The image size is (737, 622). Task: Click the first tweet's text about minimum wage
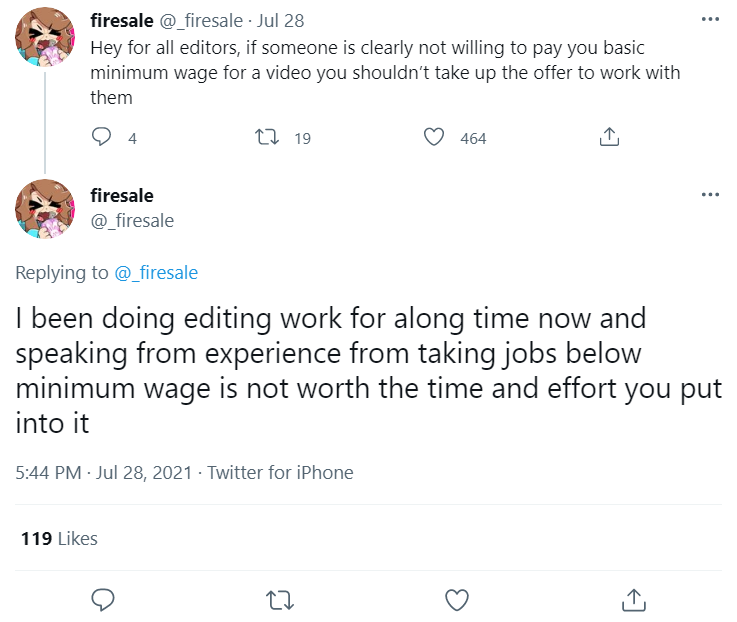(x=385, y=73)
